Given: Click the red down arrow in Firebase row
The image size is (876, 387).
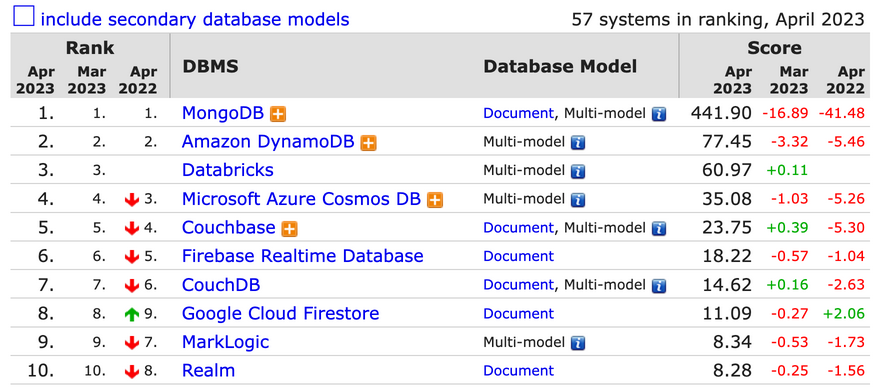Looking at the screenshot, I should click(x=132, y=256).
